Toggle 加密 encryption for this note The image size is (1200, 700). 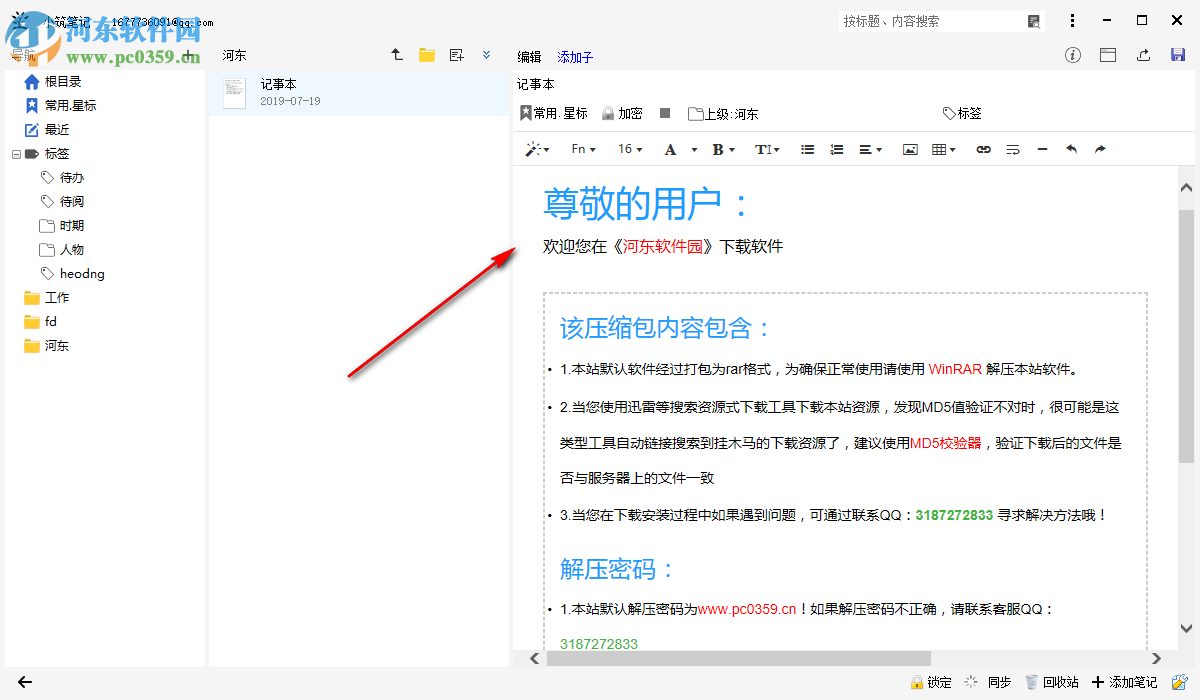click(x=622, y=113)
